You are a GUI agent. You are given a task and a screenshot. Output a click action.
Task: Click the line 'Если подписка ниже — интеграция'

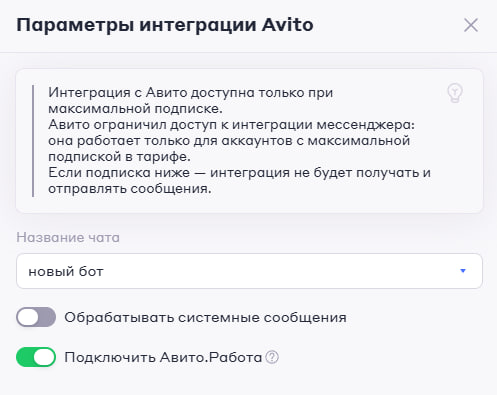(169, 173)
